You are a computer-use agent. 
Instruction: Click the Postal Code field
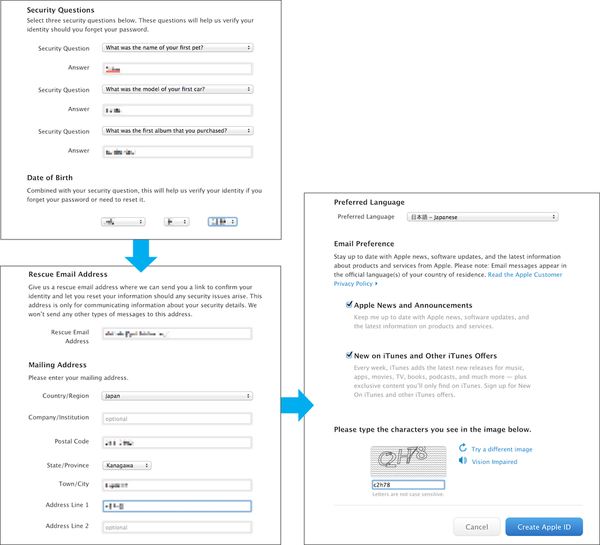click(177, 443)
